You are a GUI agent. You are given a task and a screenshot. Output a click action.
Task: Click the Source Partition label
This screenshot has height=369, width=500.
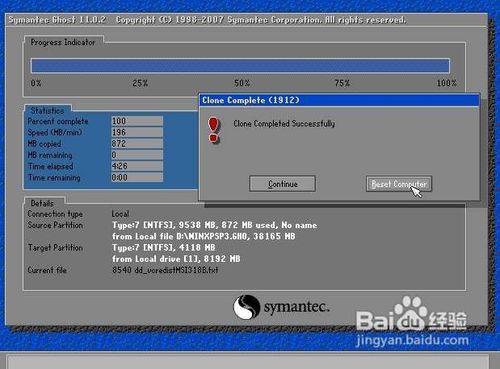(x=55, y=225)
